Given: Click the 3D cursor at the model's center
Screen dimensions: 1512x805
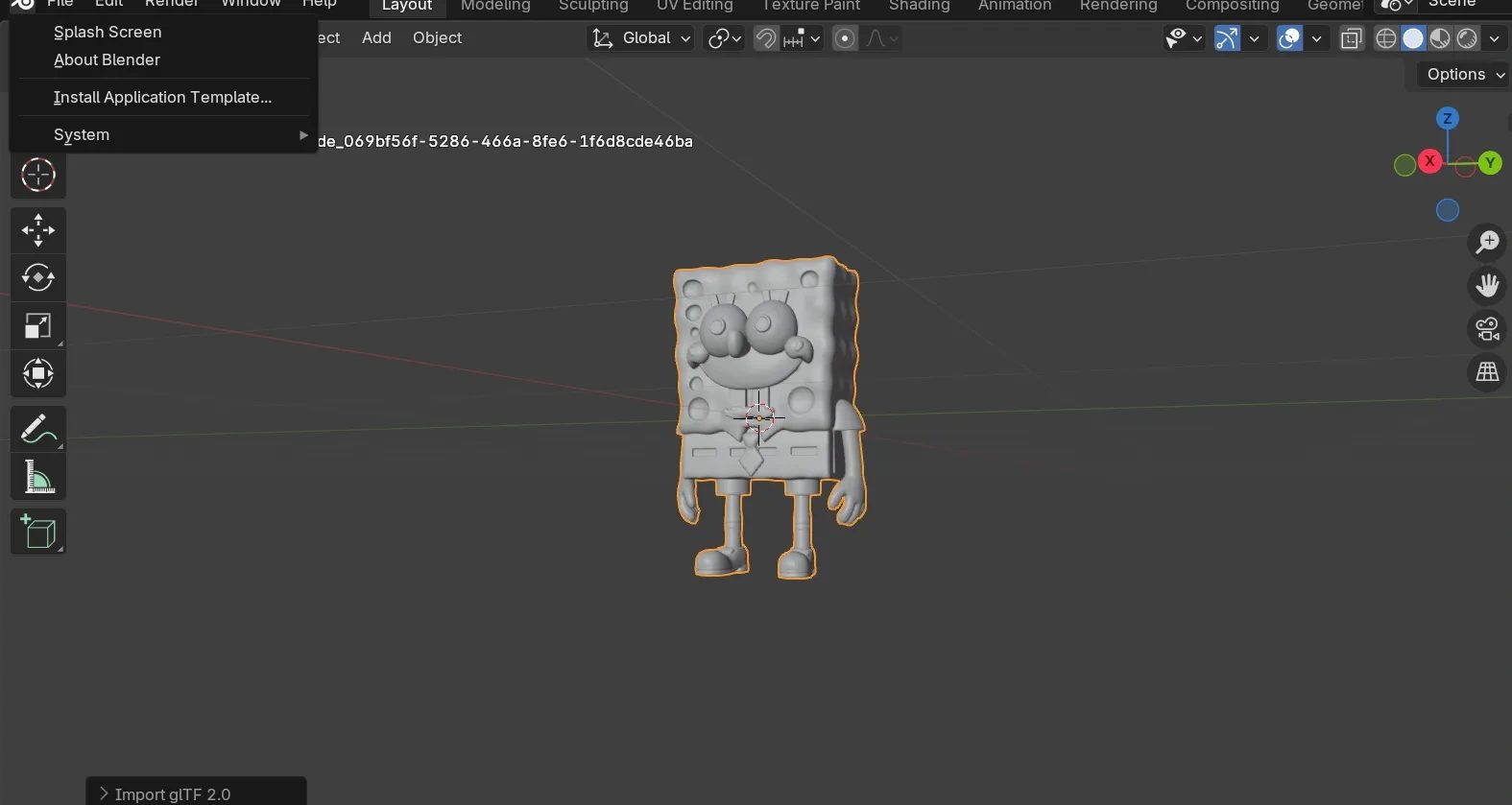Looking at the screenshot, I should pos(759,417).
